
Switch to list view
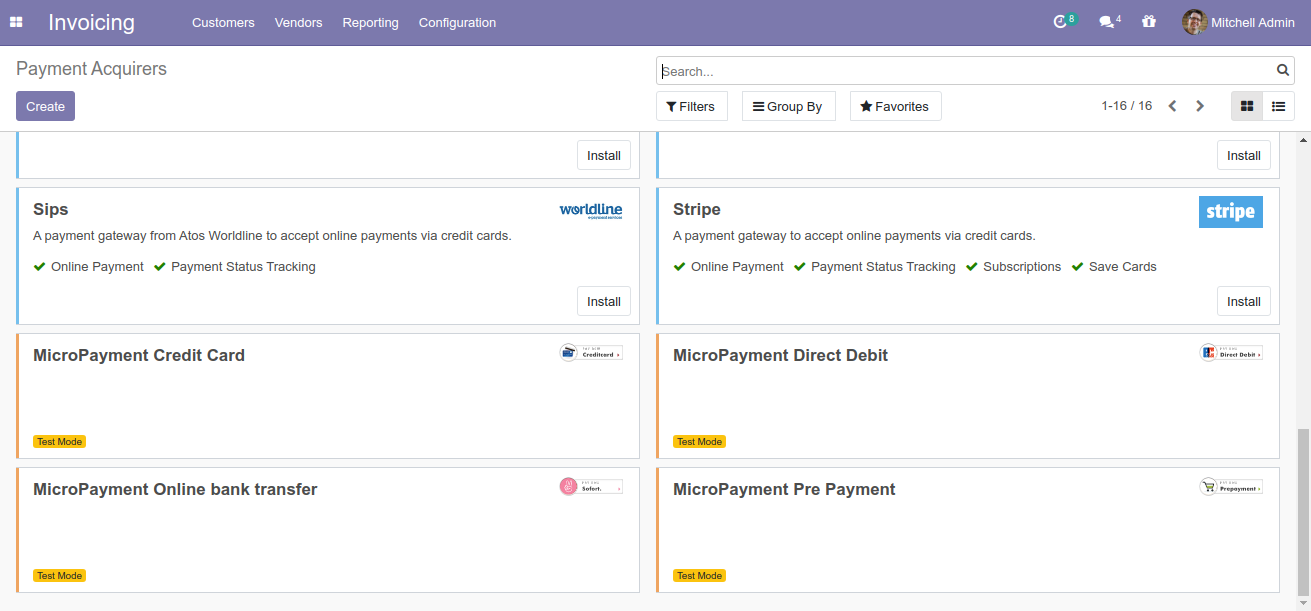point(1278,106)
